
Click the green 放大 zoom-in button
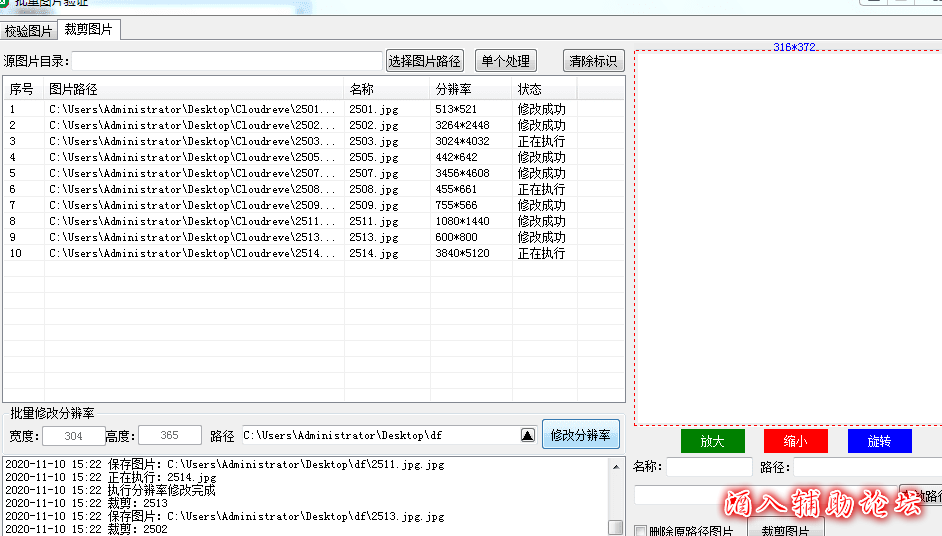click(x=712, y=441)
